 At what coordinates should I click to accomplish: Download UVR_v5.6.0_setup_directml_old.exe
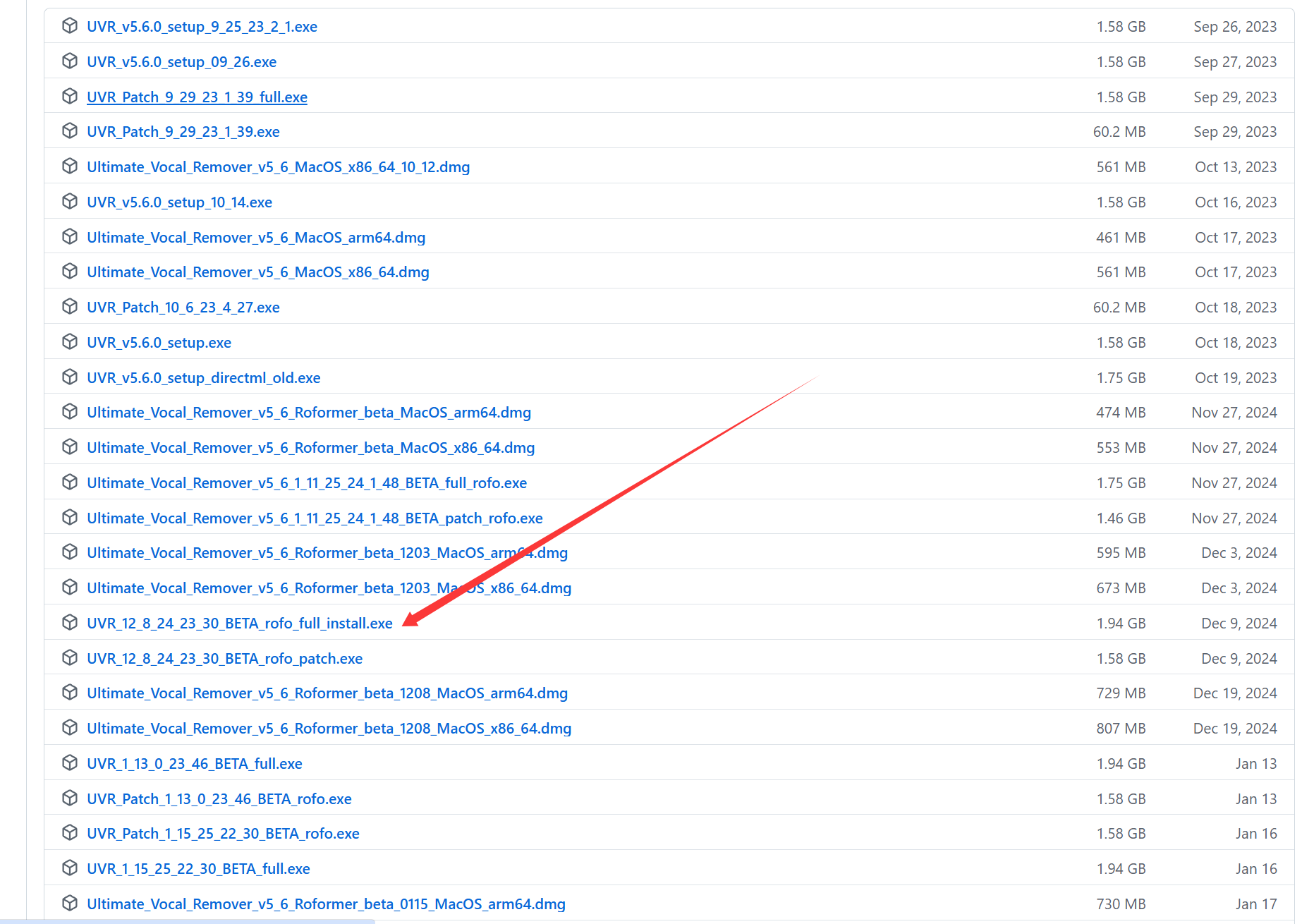[x=204, y=378]
